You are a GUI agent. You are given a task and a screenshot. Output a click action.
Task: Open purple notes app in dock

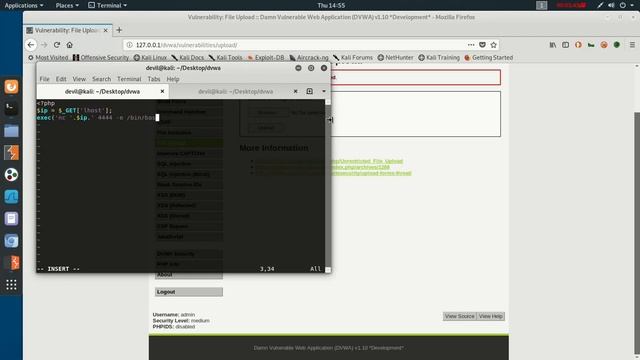[11, 219]
